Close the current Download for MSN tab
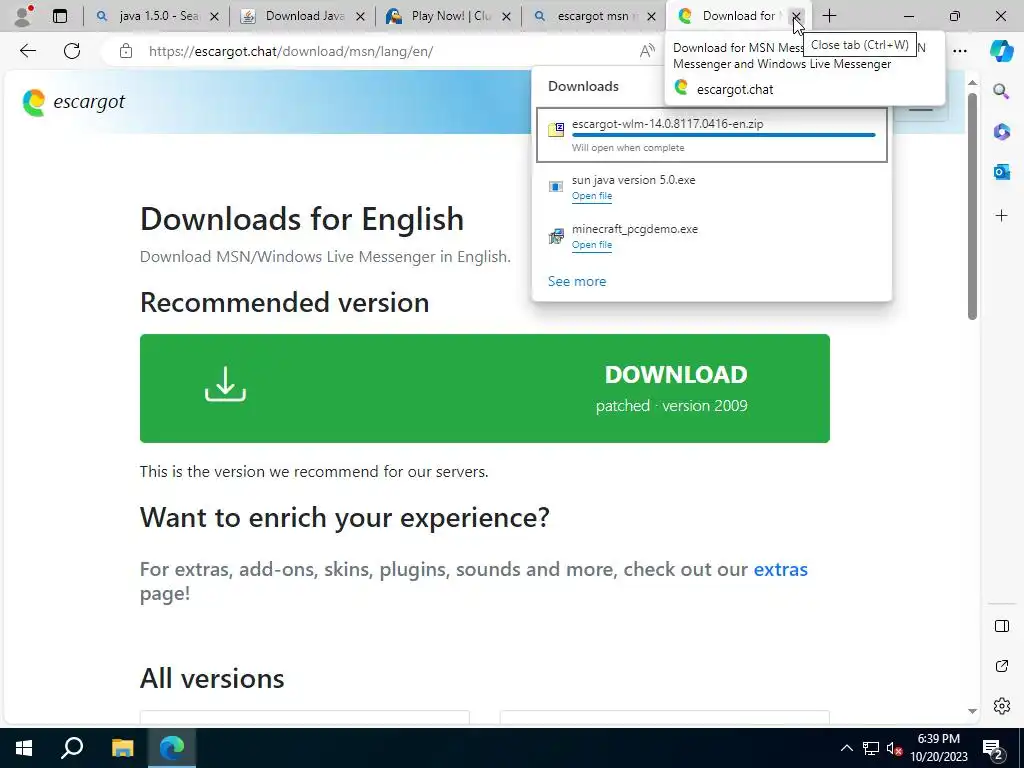Image resolution: width=1024 pixels, height=768 pixels. click(x=796, y=16)
